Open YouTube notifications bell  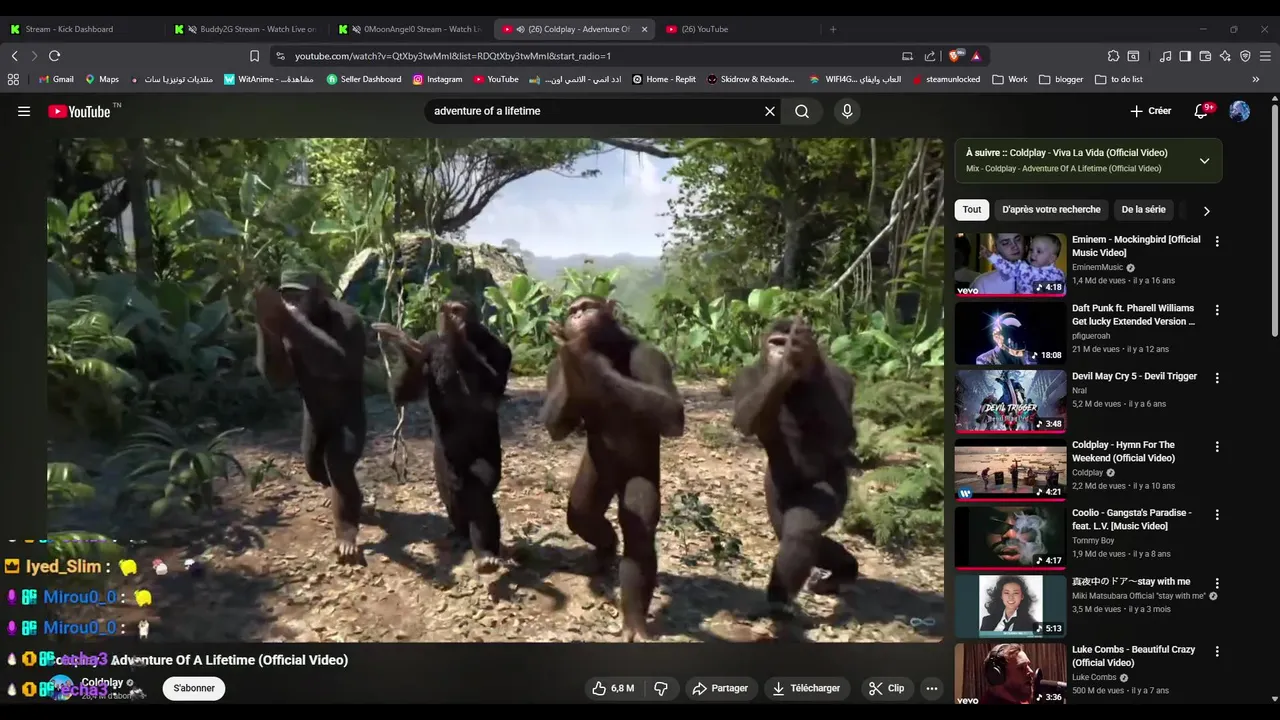point(1202,111)
